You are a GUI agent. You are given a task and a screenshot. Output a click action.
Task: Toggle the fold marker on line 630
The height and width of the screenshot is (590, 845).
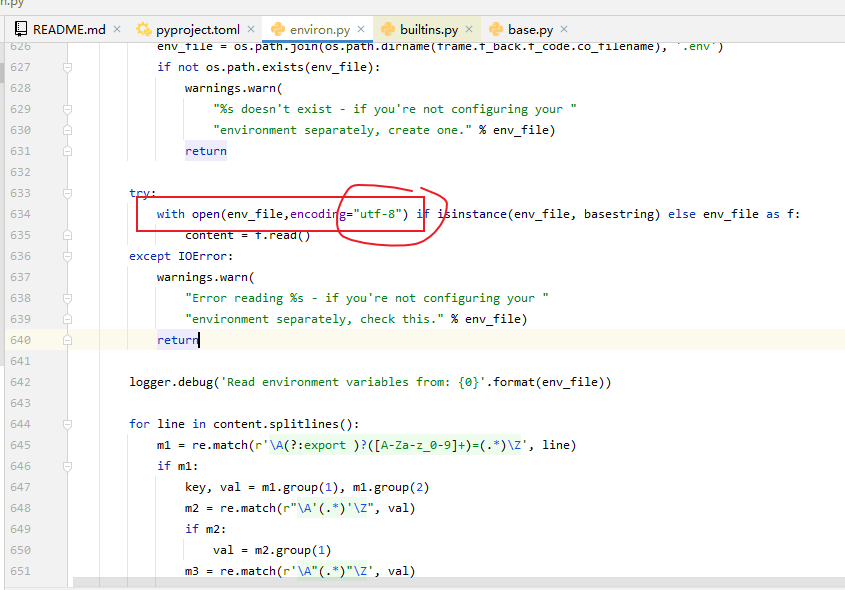point(67,130)
